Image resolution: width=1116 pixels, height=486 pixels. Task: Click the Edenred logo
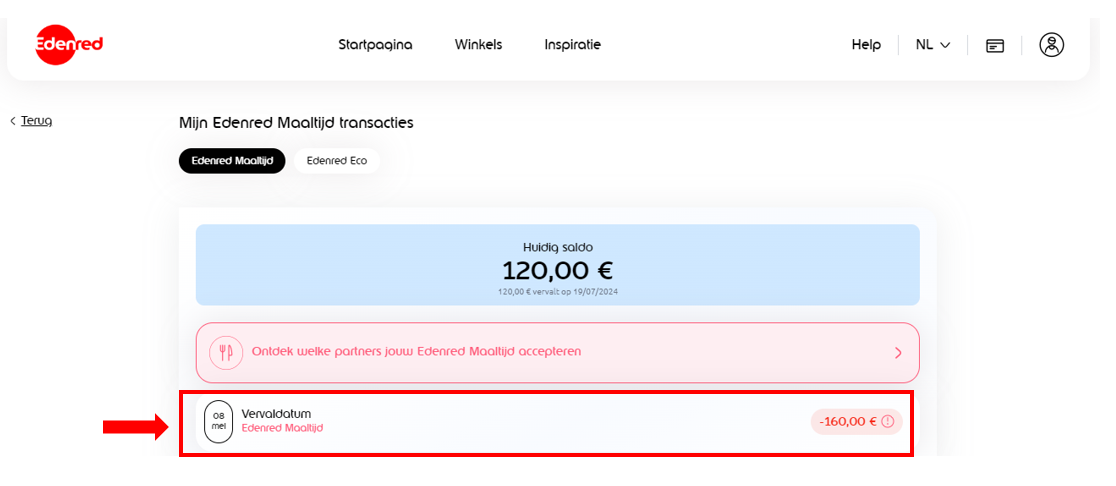click(x=69, y=45)
